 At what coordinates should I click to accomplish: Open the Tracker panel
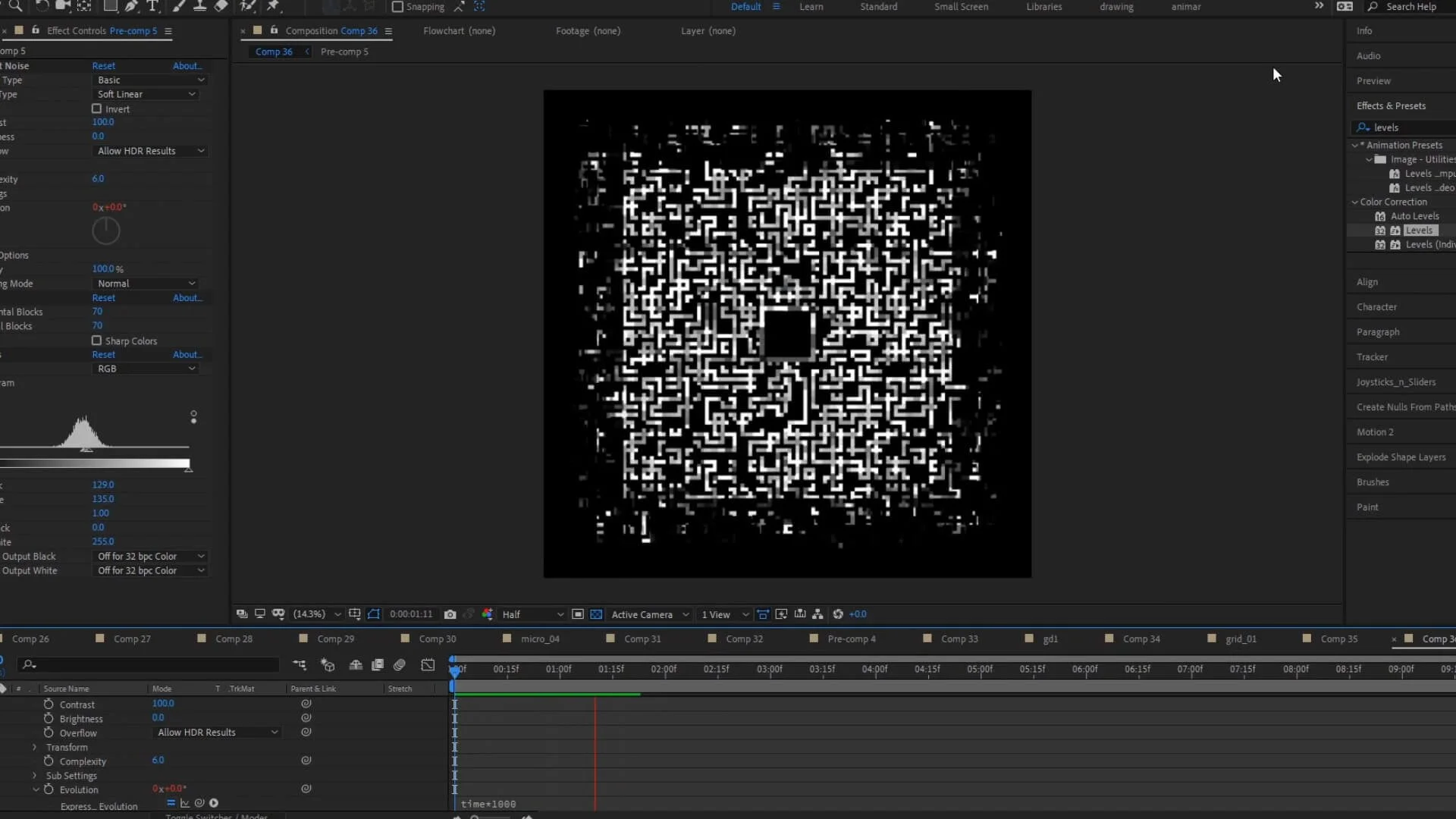pos(1372,357)
